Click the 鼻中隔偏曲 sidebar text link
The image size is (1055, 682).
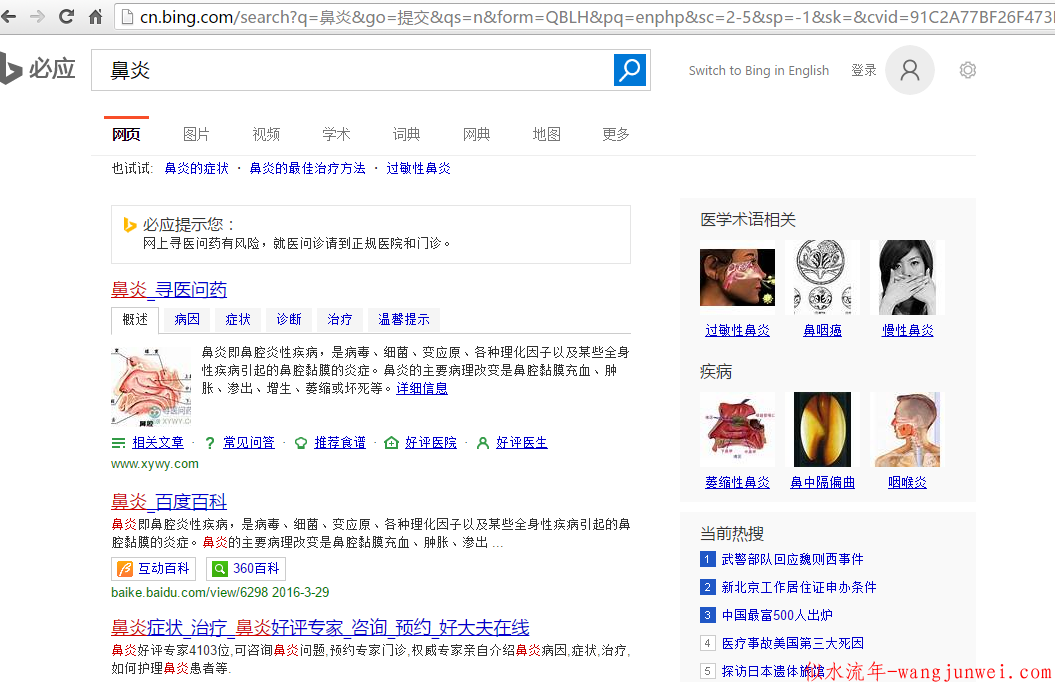(x=822, y=482)
